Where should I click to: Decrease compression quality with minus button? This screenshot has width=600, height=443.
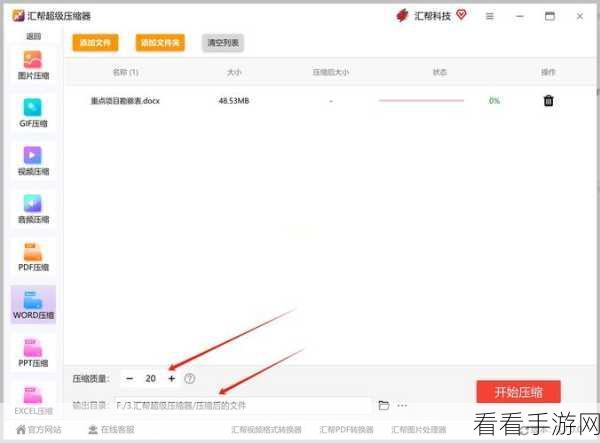130,378
